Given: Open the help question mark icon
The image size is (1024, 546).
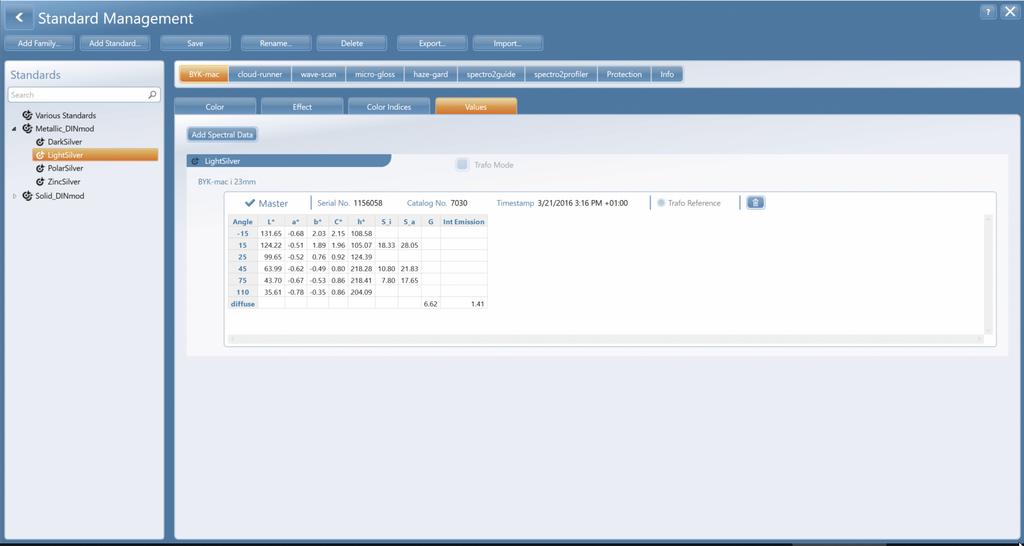Looking at the screenshot, I should click(988, 12).
